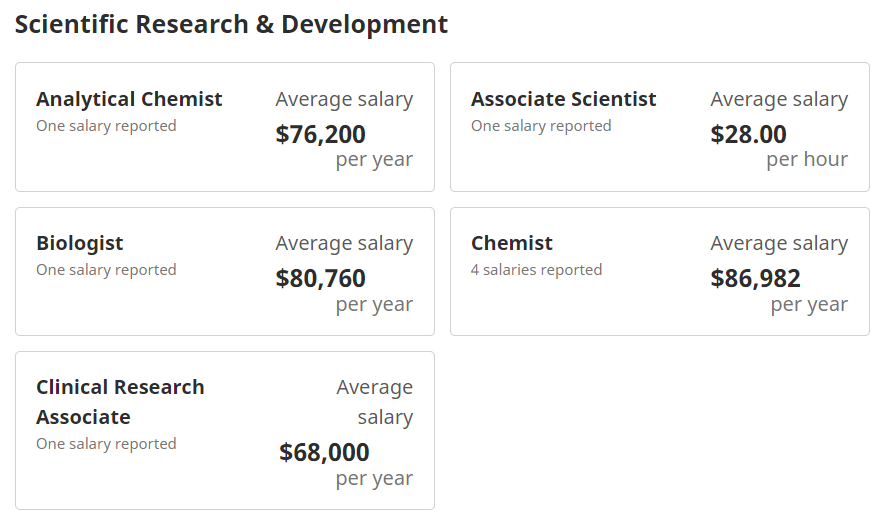Open the Associate Scientist job title
This screenshot has width=880, height=515.
[x=563, y=99]
